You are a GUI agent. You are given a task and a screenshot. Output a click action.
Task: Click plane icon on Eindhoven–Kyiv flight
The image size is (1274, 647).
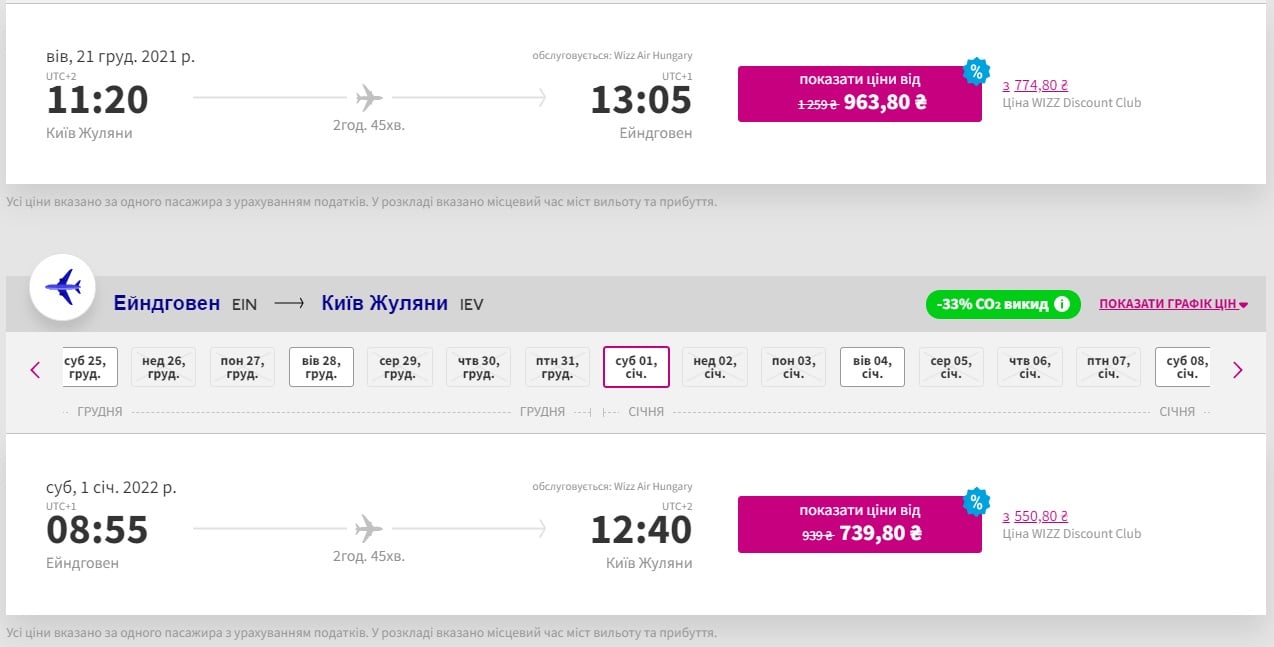click(369, 527)
